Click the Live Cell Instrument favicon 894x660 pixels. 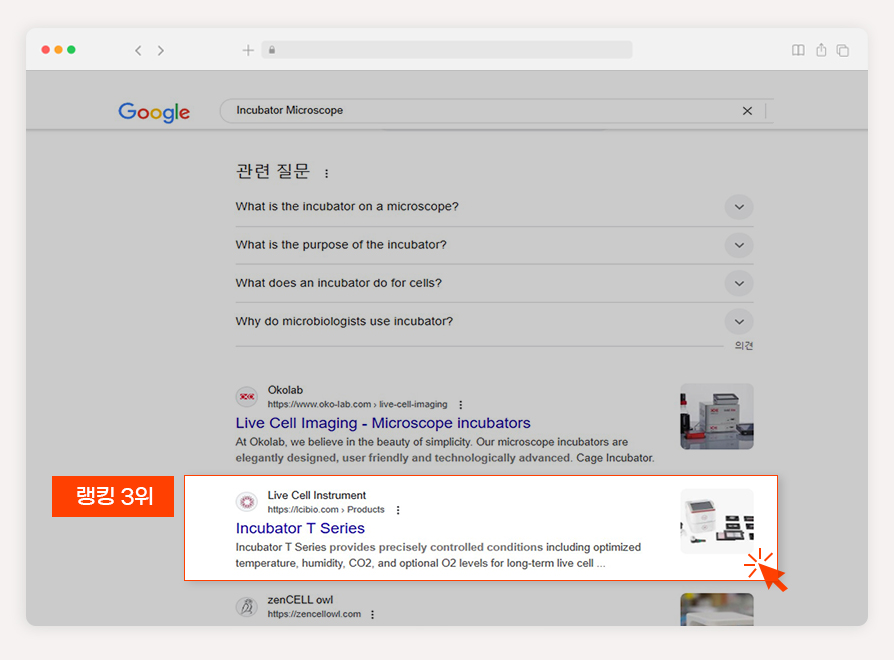[247, 502]
